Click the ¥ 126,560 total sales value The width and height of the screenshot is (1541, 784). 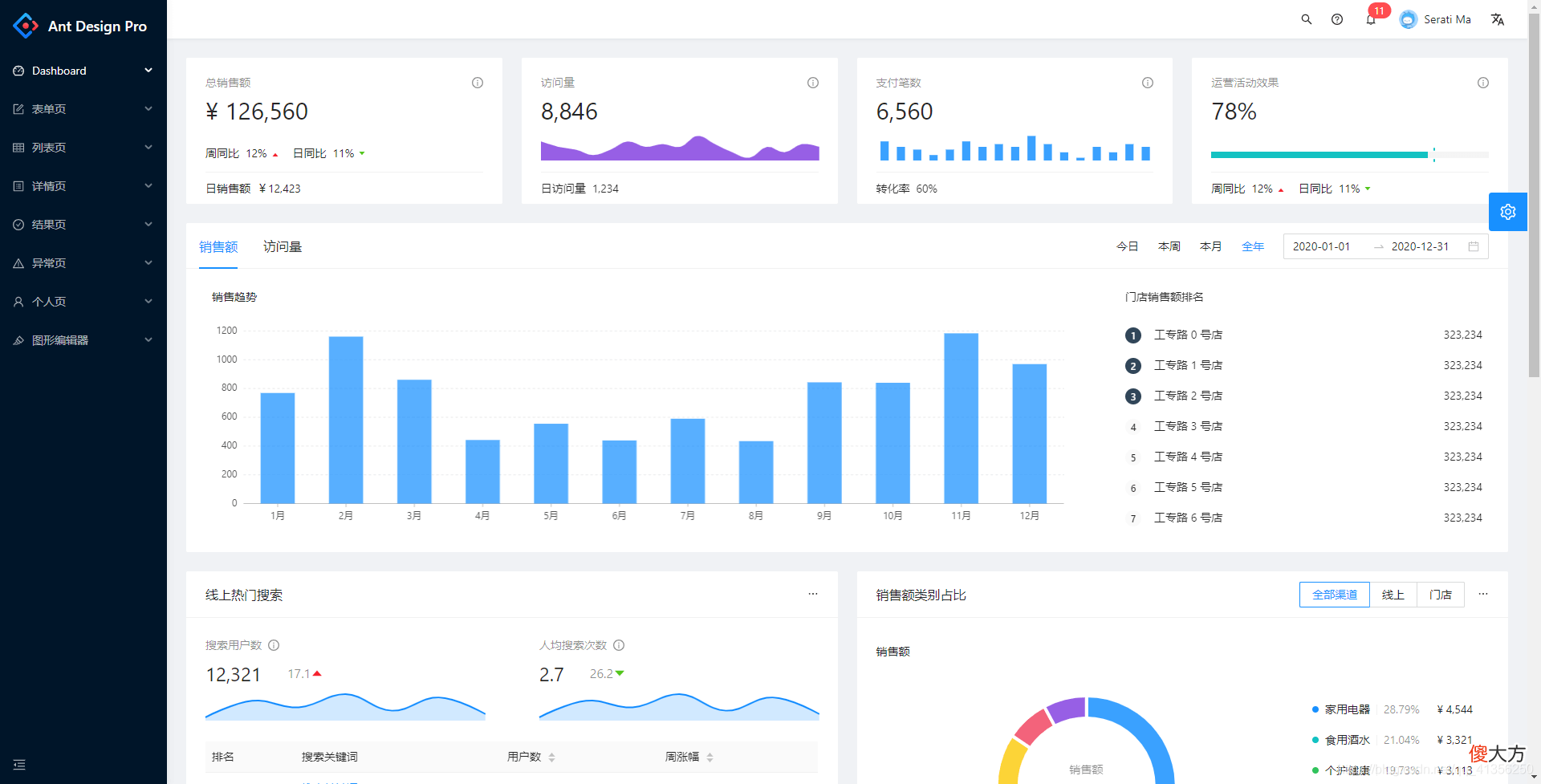tap(257, 112)
